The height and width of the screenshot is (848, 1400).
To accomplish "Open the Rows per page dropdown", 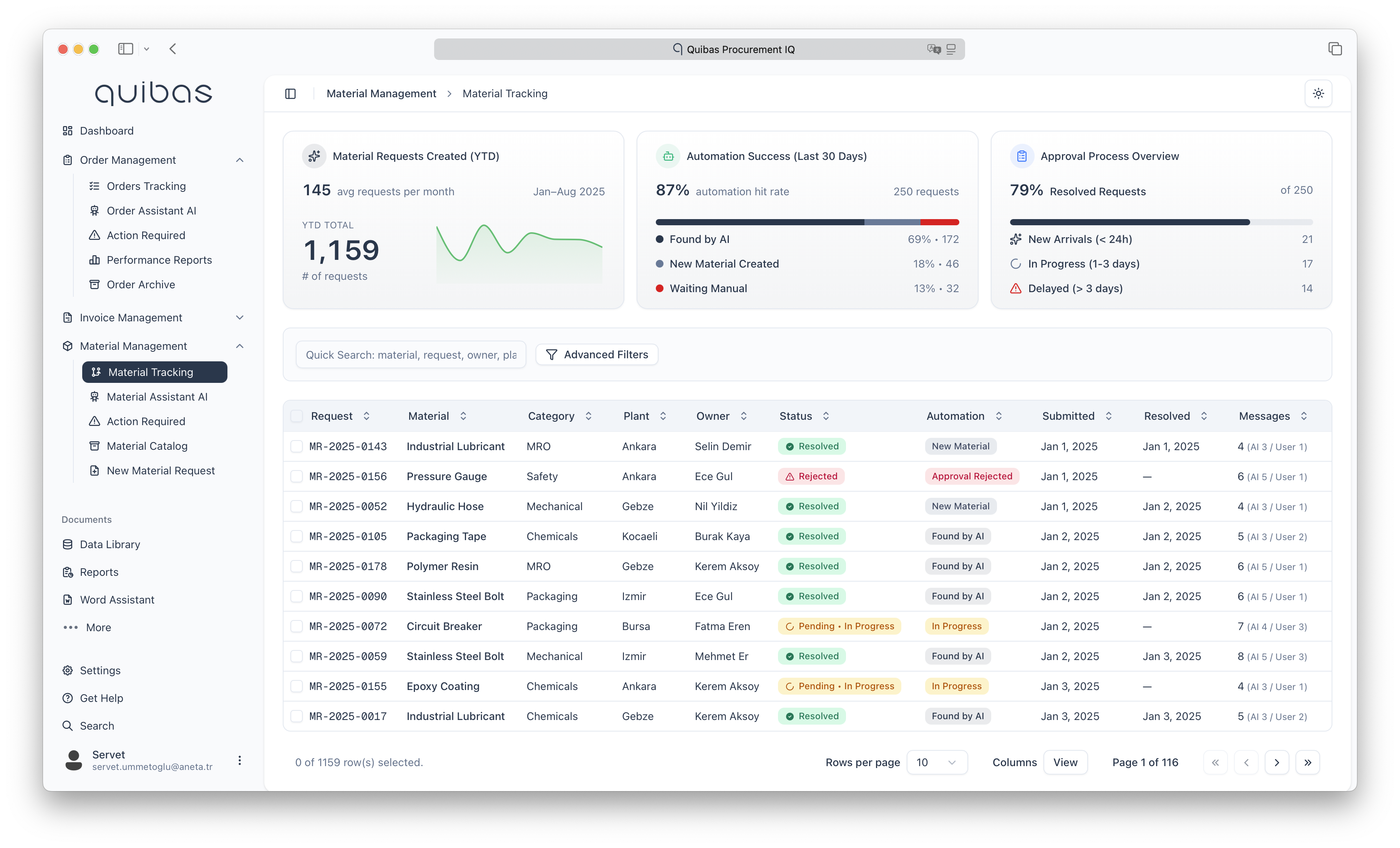I will point(937,762).
